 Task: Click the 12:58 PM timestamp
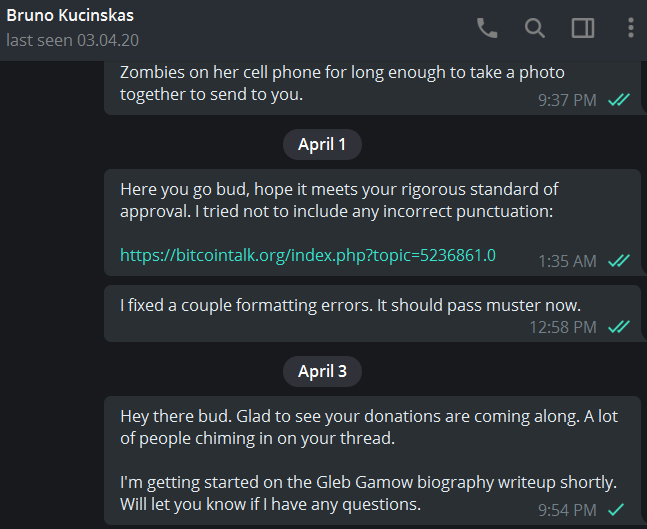(563, 327)
